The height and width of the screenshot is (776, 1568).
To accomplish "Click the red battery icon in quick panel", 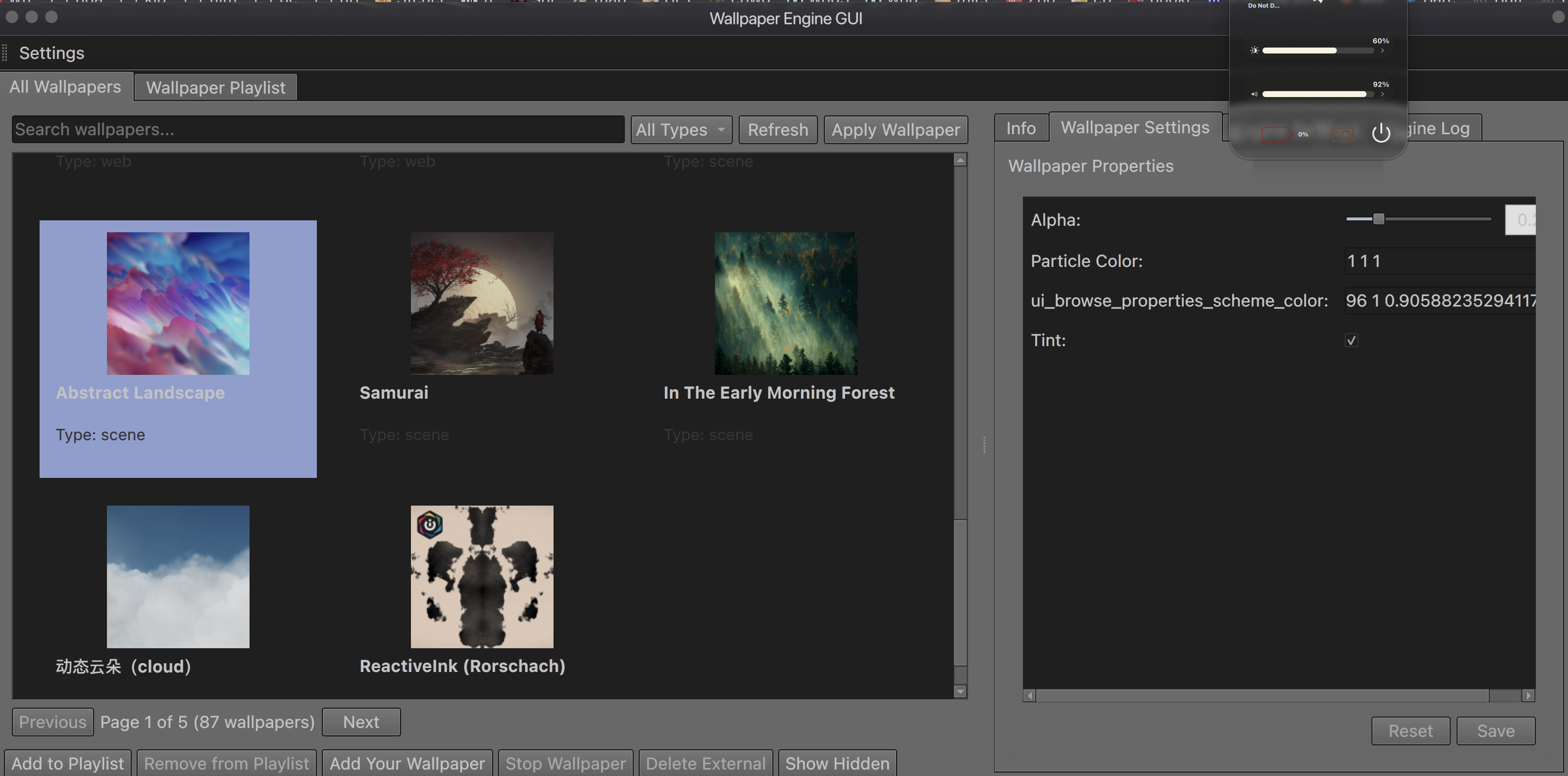I will (x=1276, y=134).
